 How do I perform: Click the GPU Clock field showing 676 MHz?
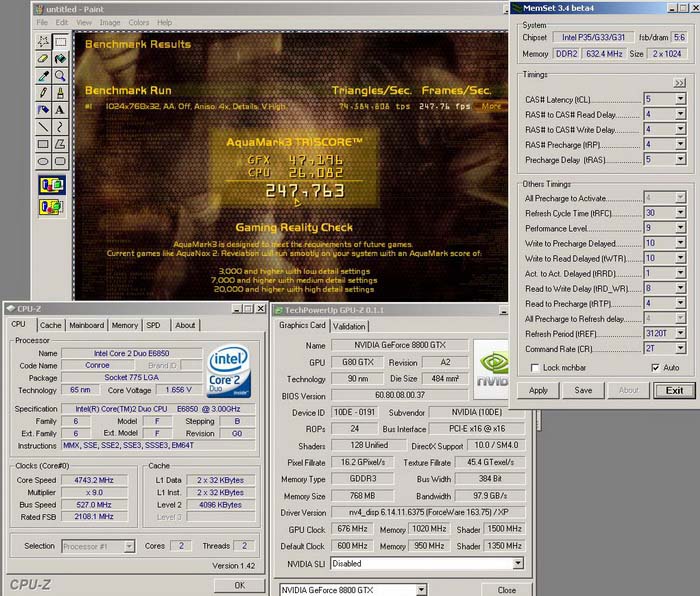[352, 529]
